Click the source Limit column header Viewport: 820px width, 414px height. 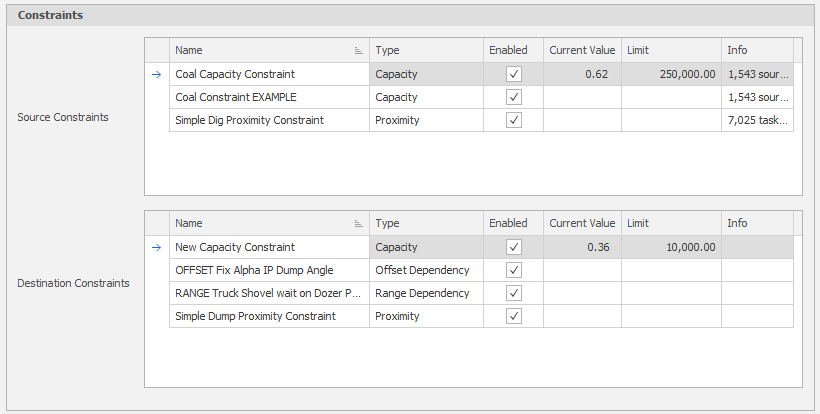[x=670, y=50]
